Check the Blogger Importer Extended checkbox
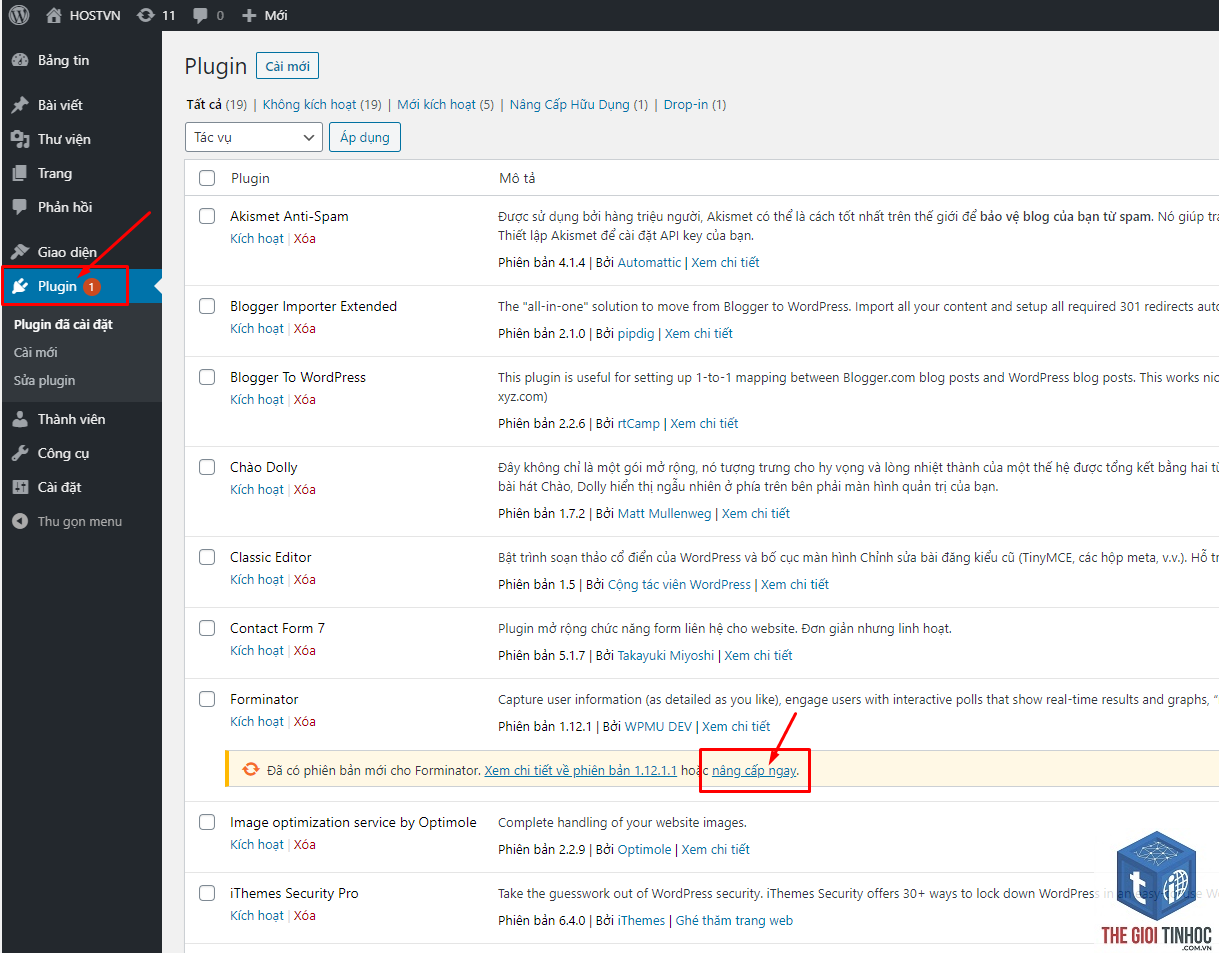Image resolution: width=1219 pixels, height=953 pixels. (x=207, y=306)
